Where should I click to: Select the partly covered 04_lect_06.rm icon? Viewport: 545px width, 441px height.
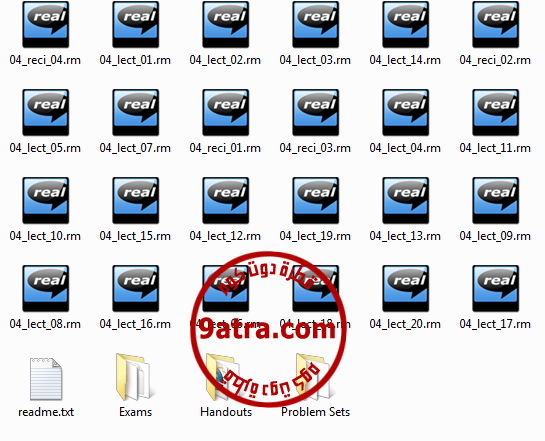coord(226,288)
